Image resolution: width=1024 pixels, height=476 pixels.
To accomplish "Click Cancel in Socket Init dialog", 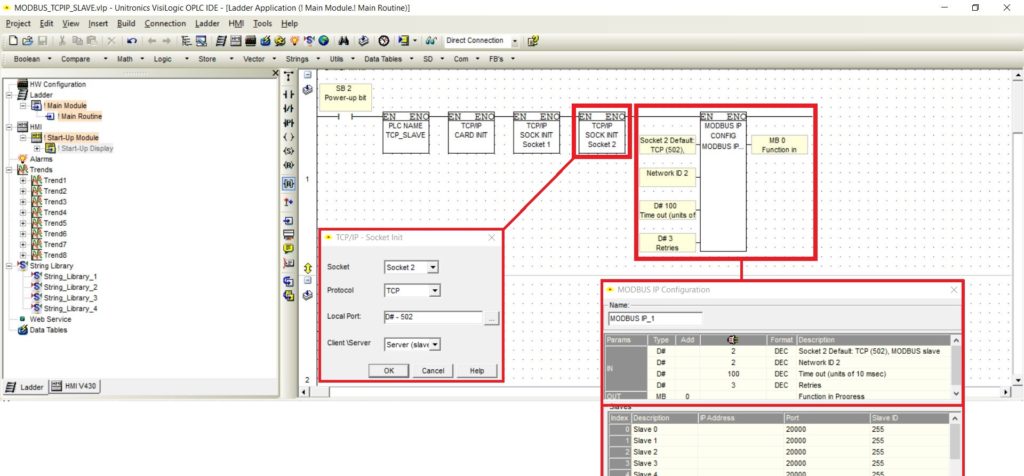I will click(432, 370).
